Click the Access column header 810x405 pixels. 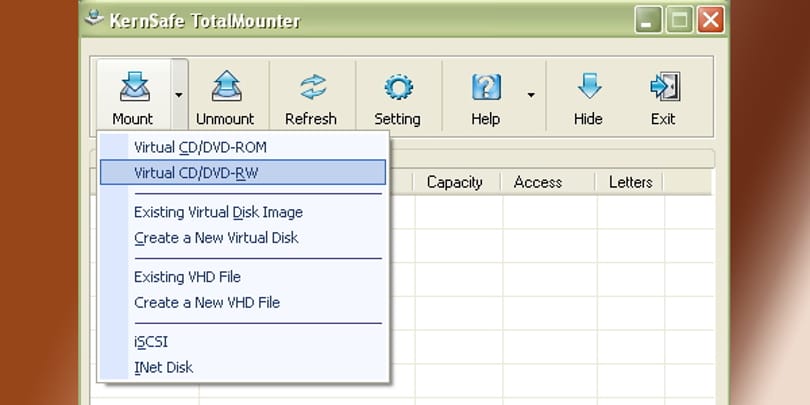tap(548, 182)
